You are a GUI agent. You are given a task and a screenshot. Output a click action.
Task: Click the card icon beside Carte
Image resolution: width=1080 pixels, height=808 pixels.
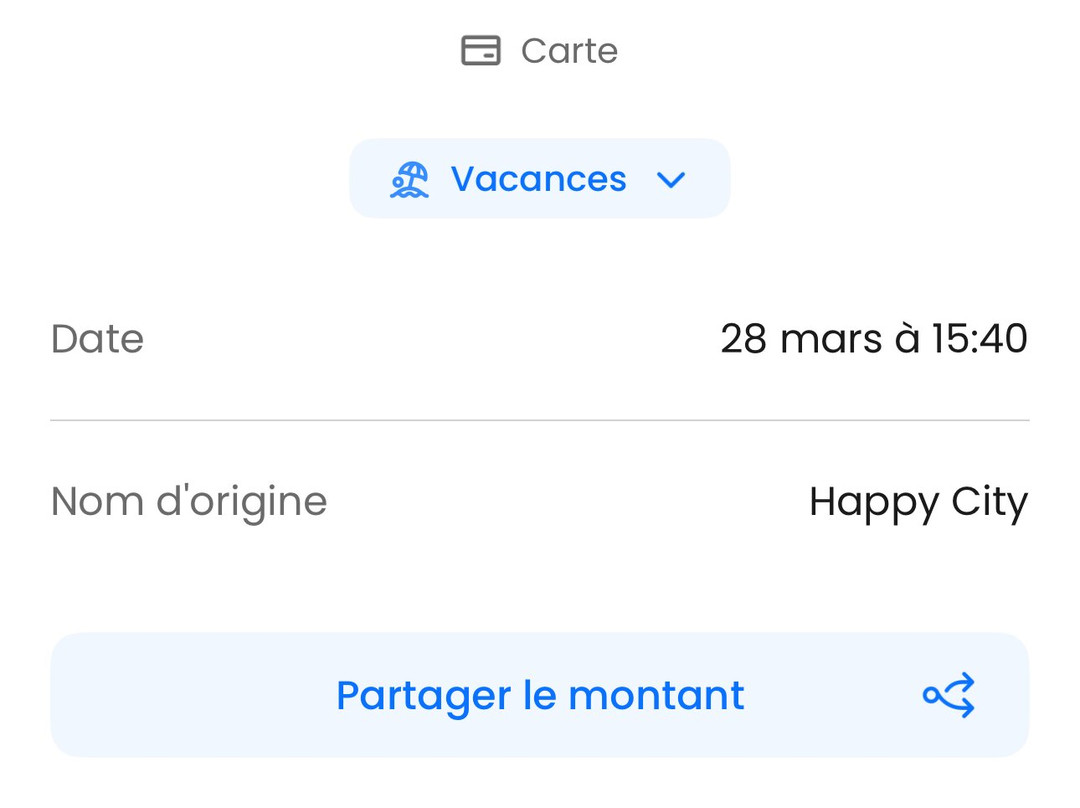coord(480,50)
